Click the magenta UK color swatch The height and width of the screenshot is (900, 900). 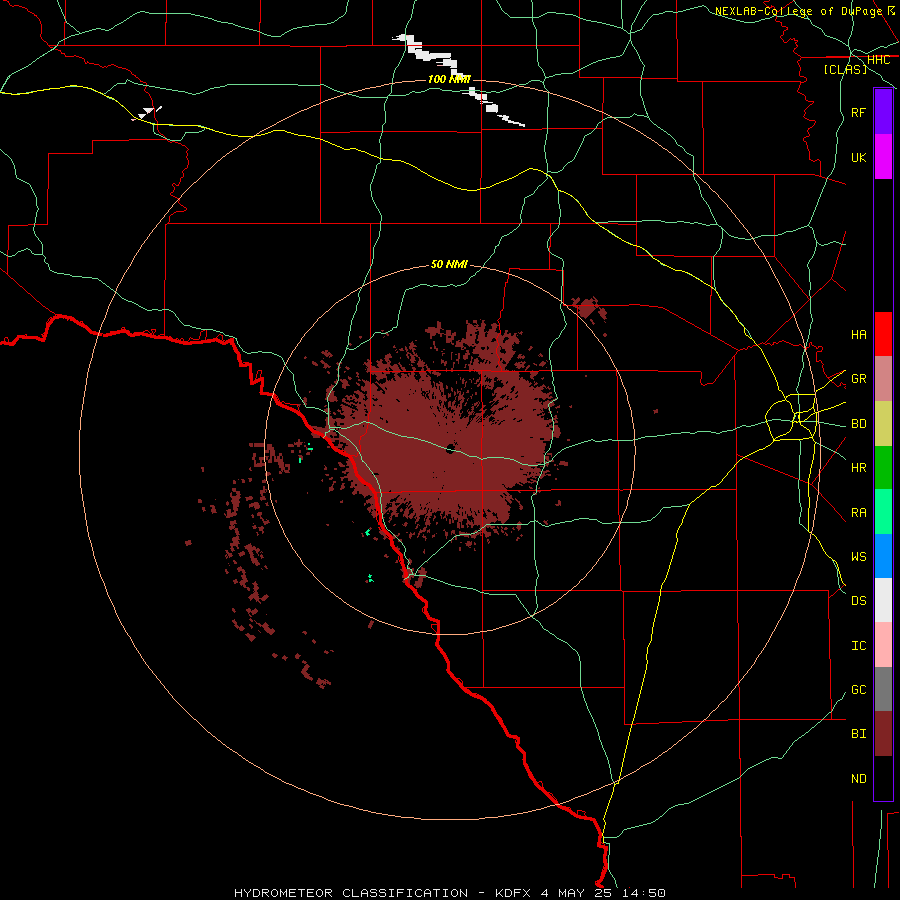tap(883, 157)
